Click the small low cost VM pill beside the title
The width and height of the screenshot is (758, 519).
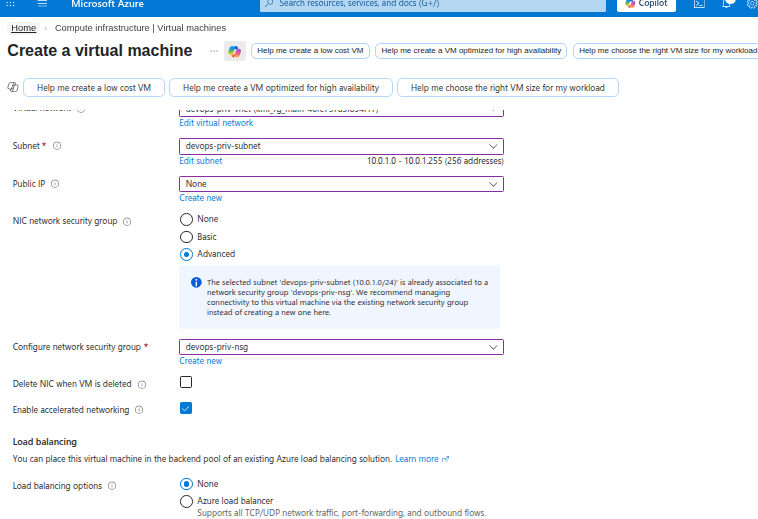310,51
